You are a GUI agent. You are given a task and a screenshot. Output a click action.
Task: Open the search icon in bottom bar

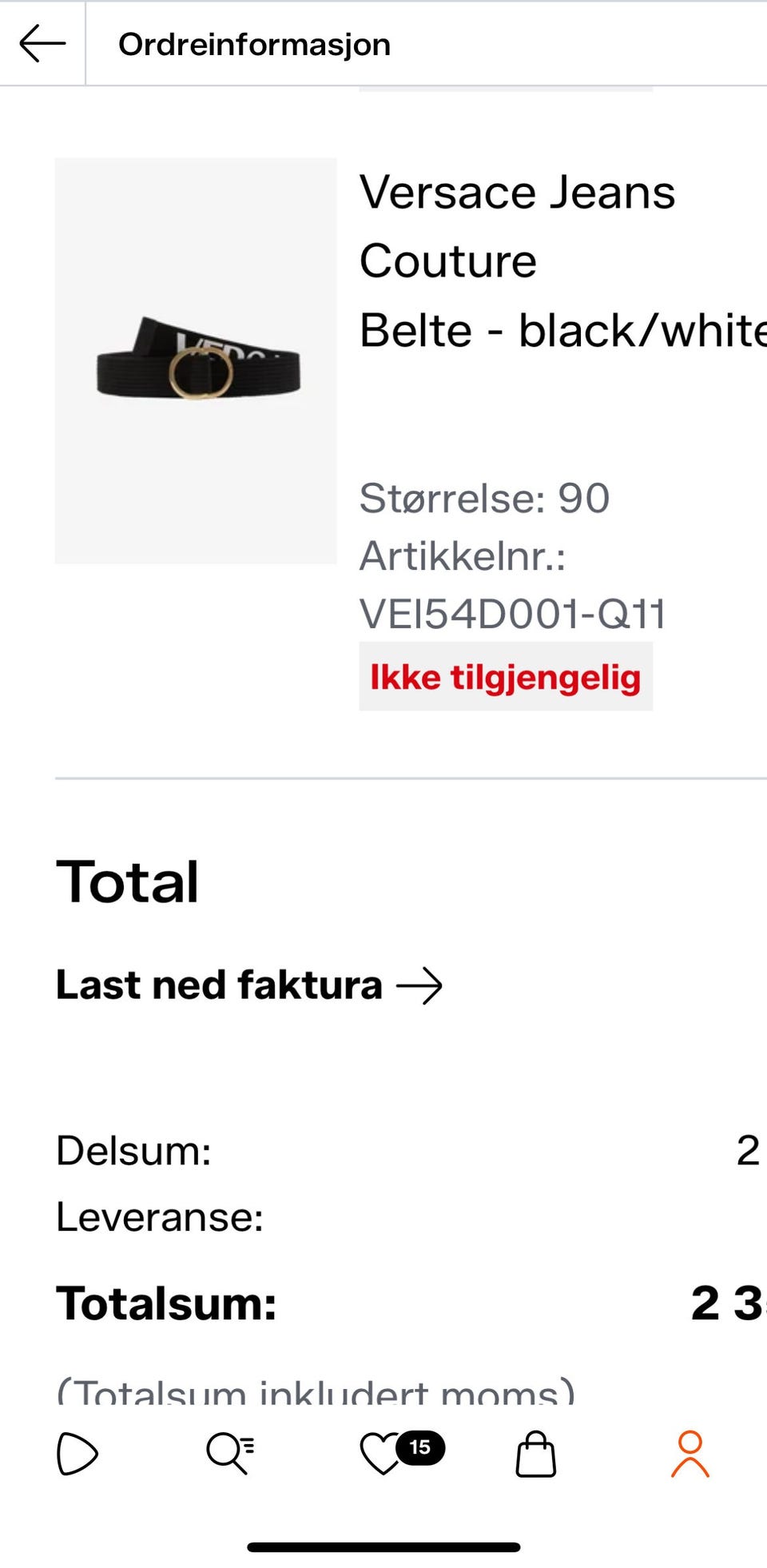tap(230, 1453)
